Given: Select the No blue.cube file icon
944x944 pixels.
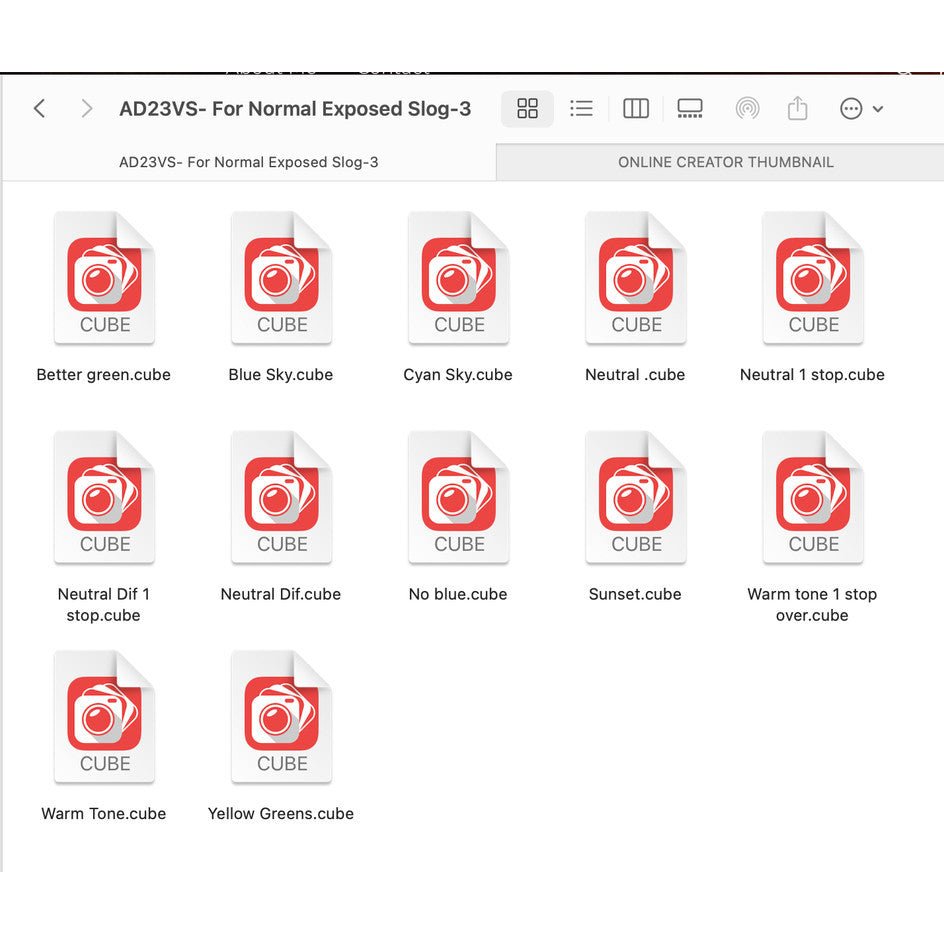Looking at the screenshot, I should coord(458,498).
